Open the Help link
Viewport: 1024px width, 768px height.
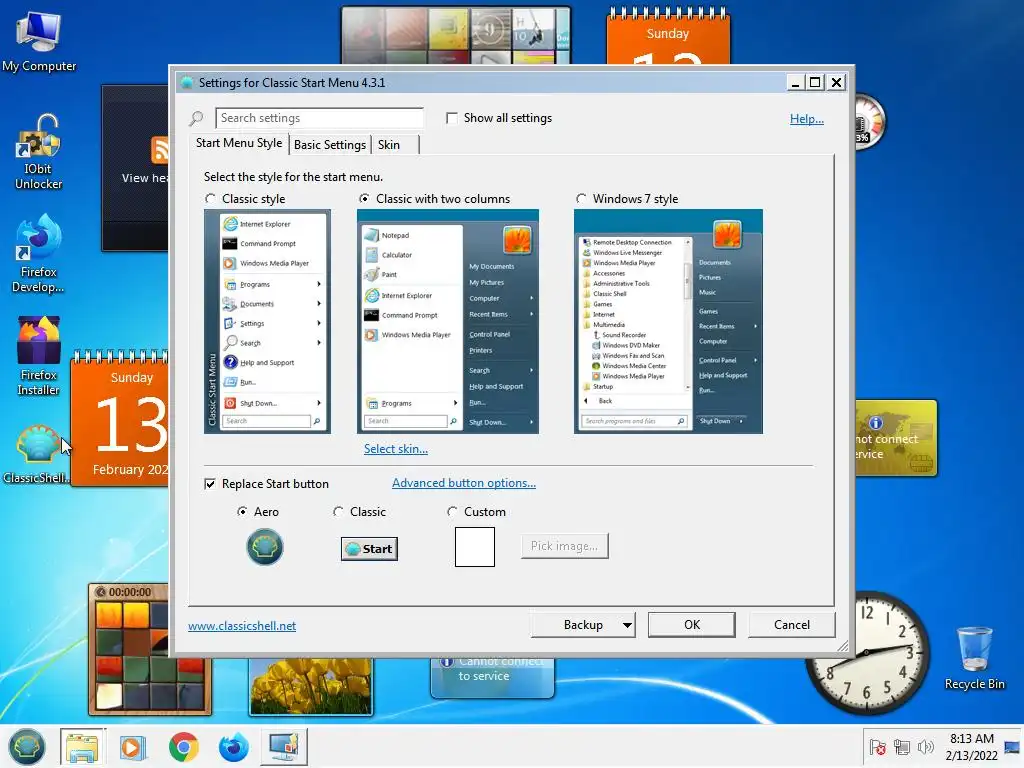click(x=807, y=119)
